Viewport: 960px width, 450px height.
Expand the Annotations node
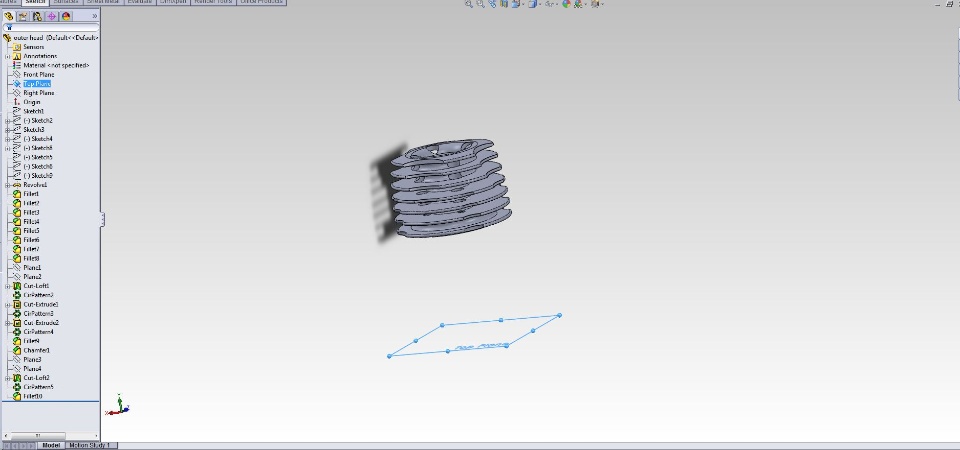point(7,56)
